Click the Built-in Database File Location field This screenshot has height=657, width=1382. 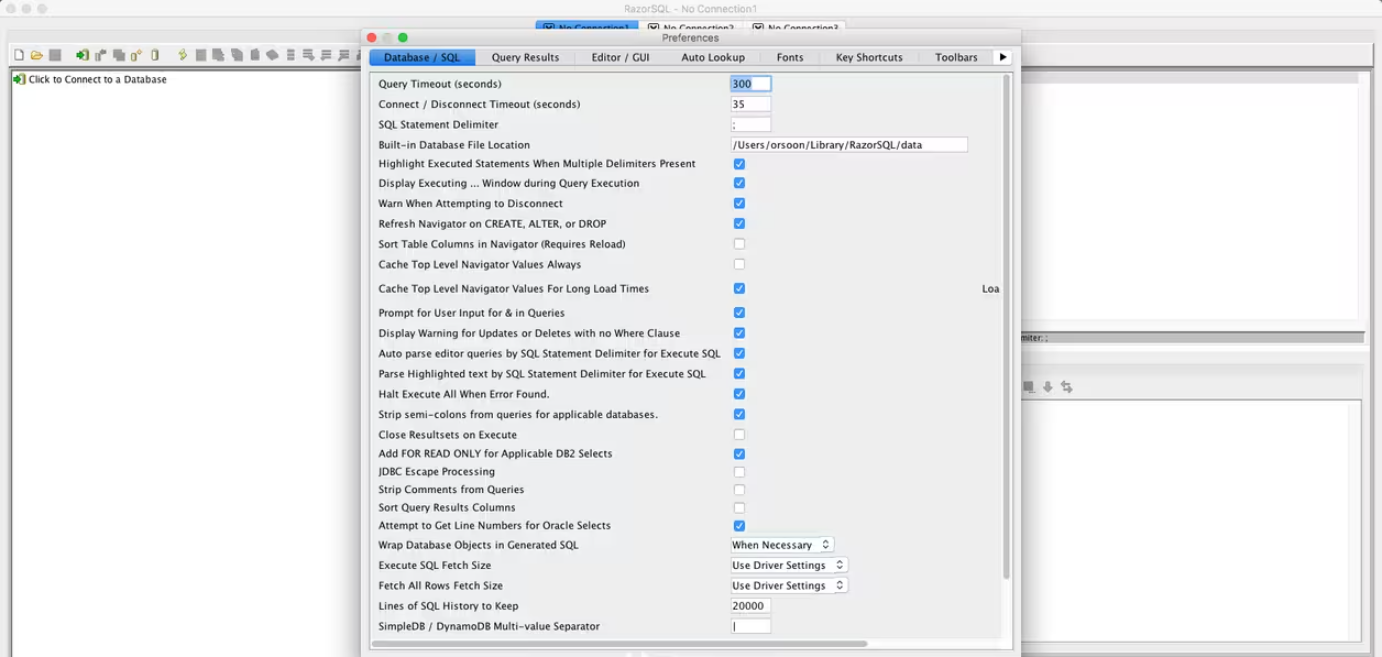[849, 145]
